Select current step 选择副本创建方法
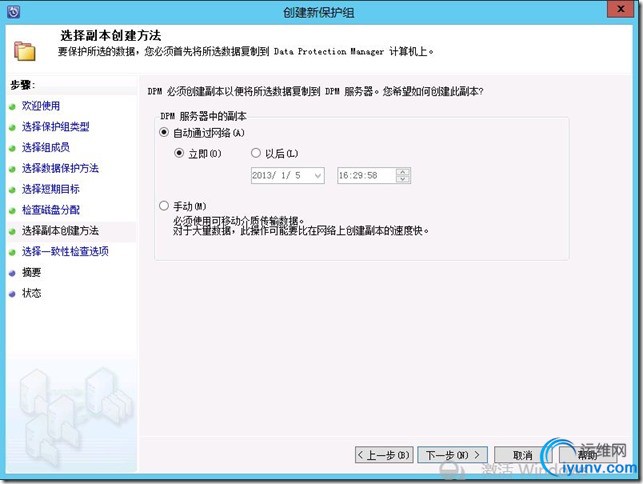The height and width of the screenshot is (484, 643). [x=60, y=231]
